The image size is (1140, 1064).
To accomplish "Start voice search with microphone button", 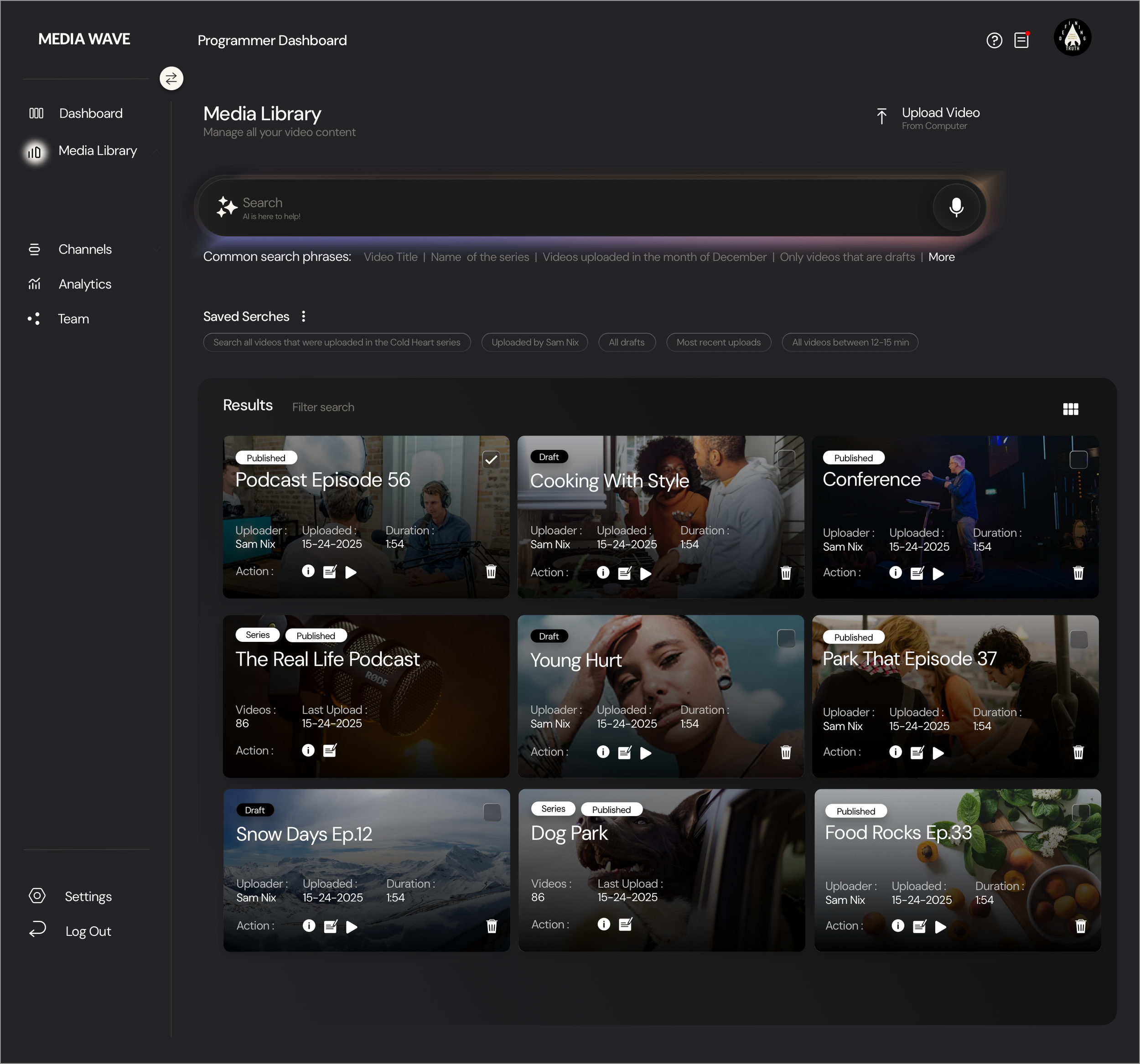I will (956, 207).
